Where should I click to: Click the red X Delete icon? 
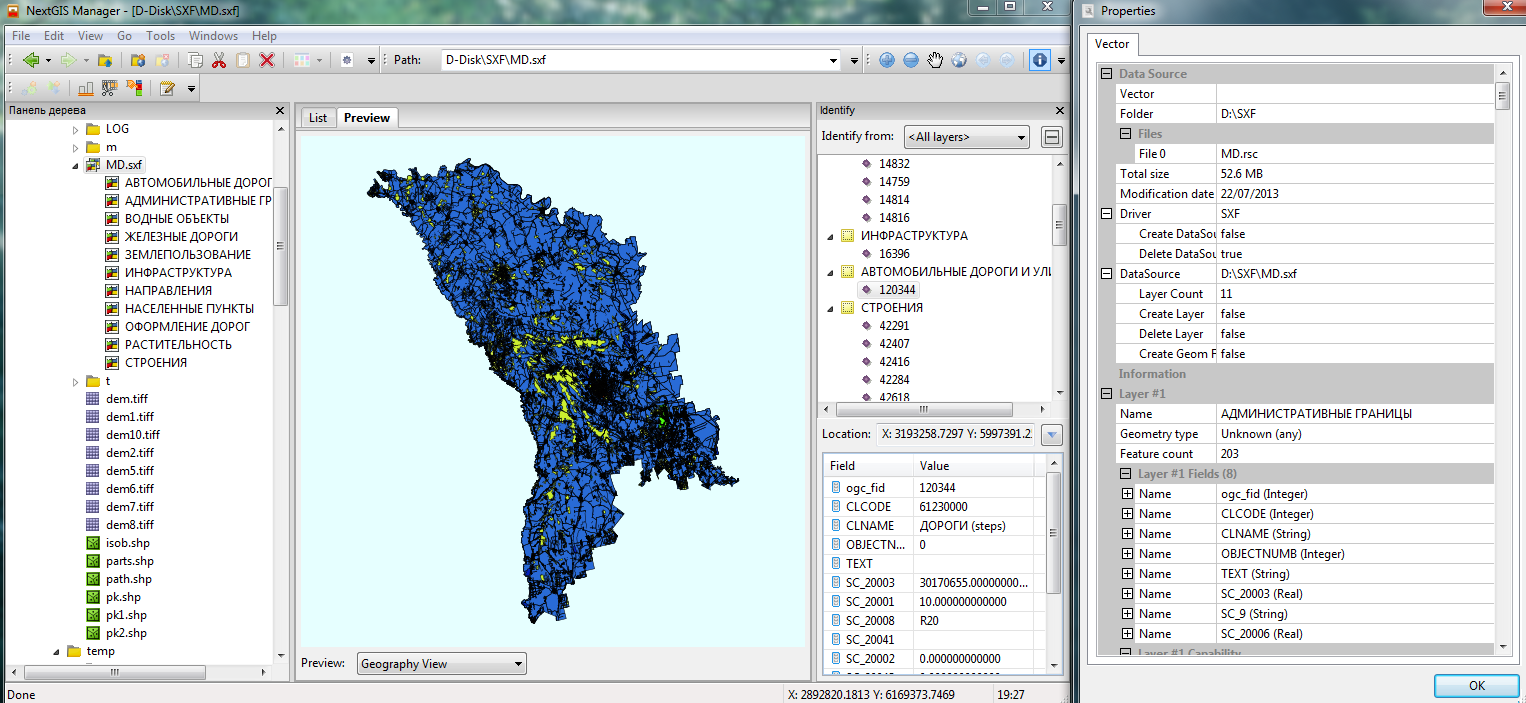click(267, 60)
